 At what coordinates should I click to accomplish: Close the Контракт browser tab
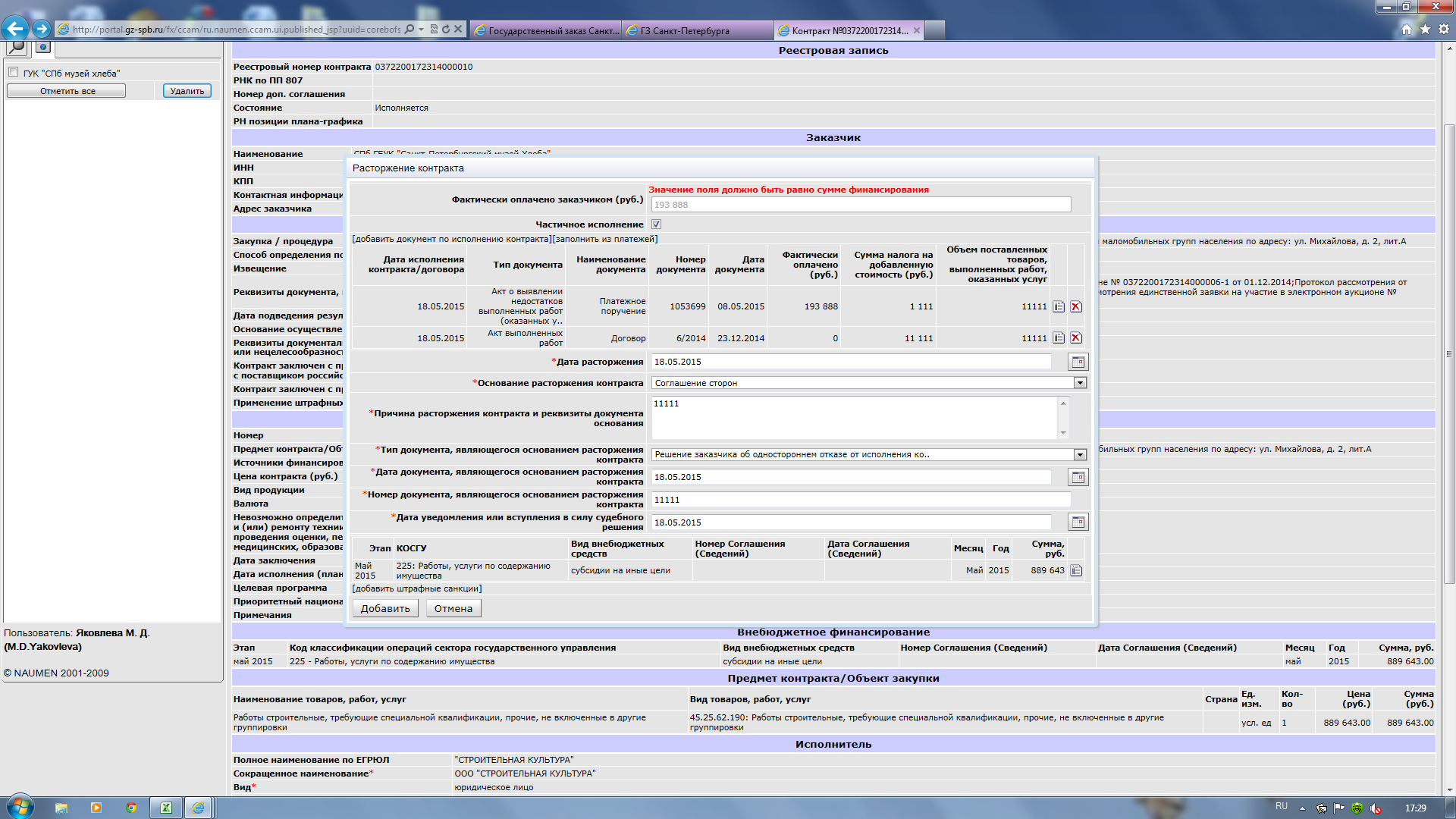(x=917, y=30)
